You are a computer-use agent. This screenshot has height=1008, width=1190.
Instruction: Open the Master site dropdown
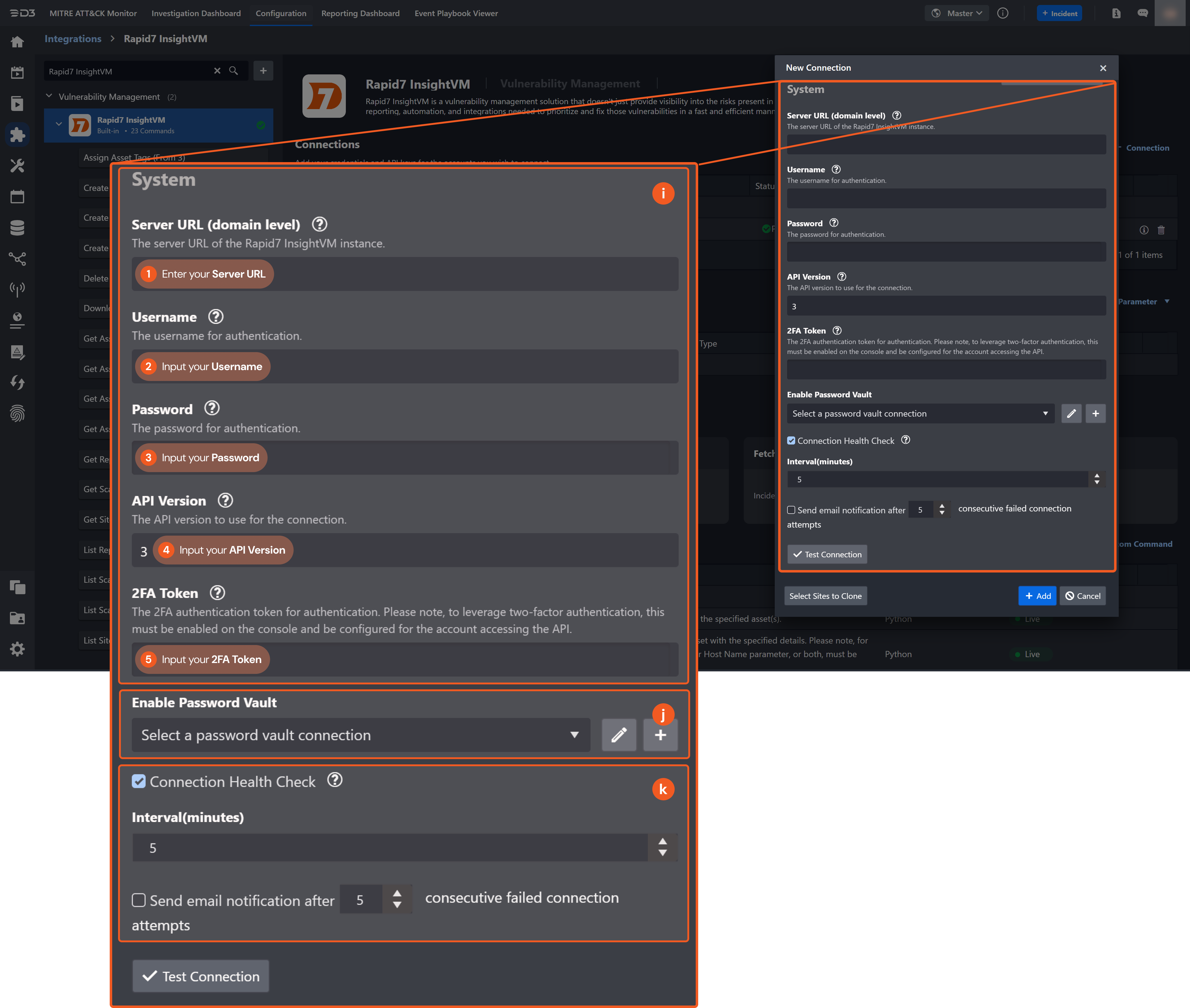point(957,13)
